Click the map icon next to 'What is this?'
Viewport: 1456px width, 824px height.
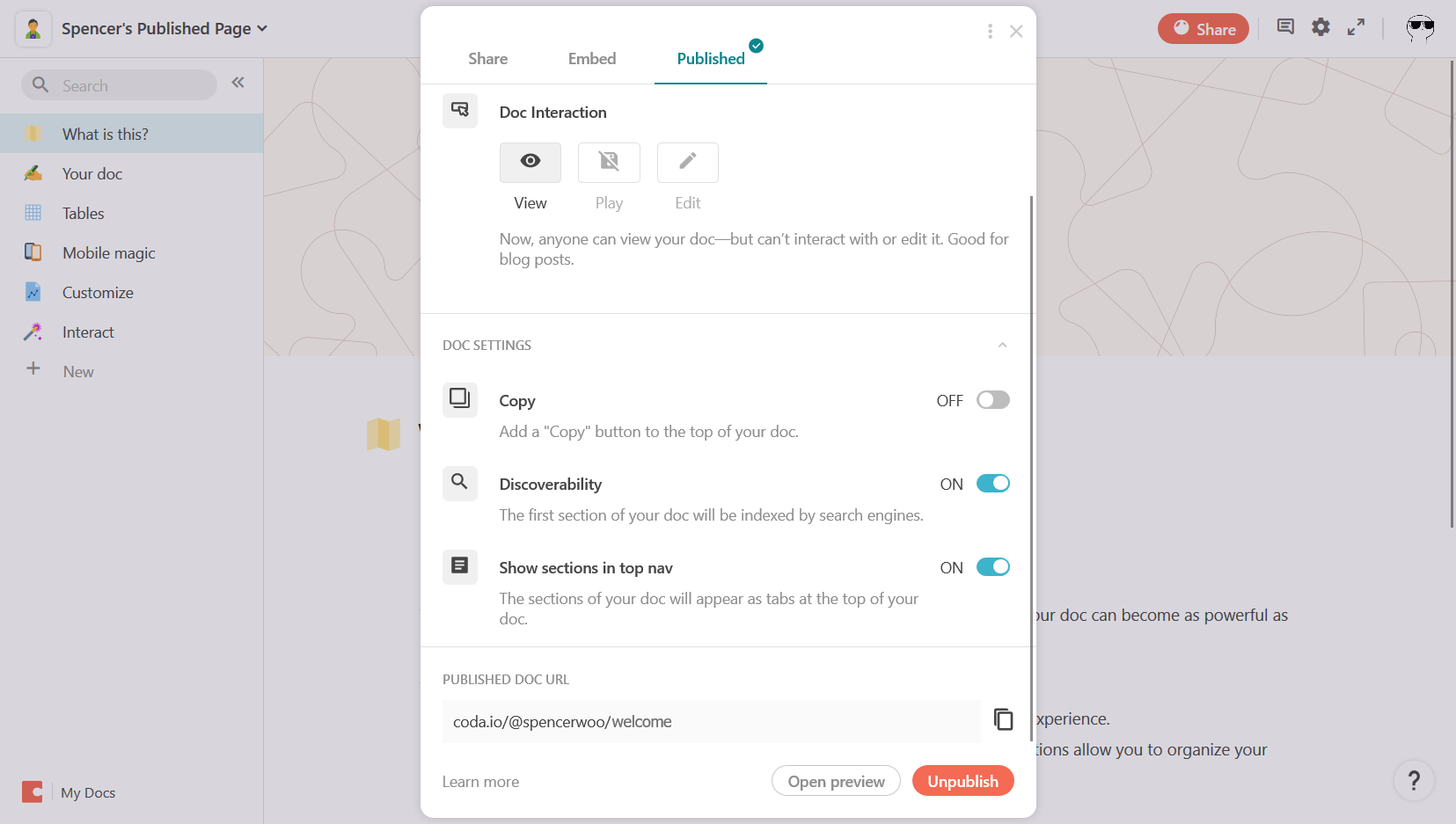[33, 134]
